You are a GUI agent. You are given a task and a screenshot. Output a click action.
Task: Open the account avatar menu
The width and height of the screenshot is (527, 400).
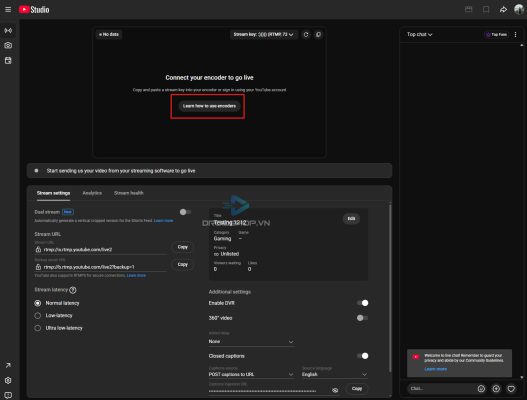click(519, 9)
